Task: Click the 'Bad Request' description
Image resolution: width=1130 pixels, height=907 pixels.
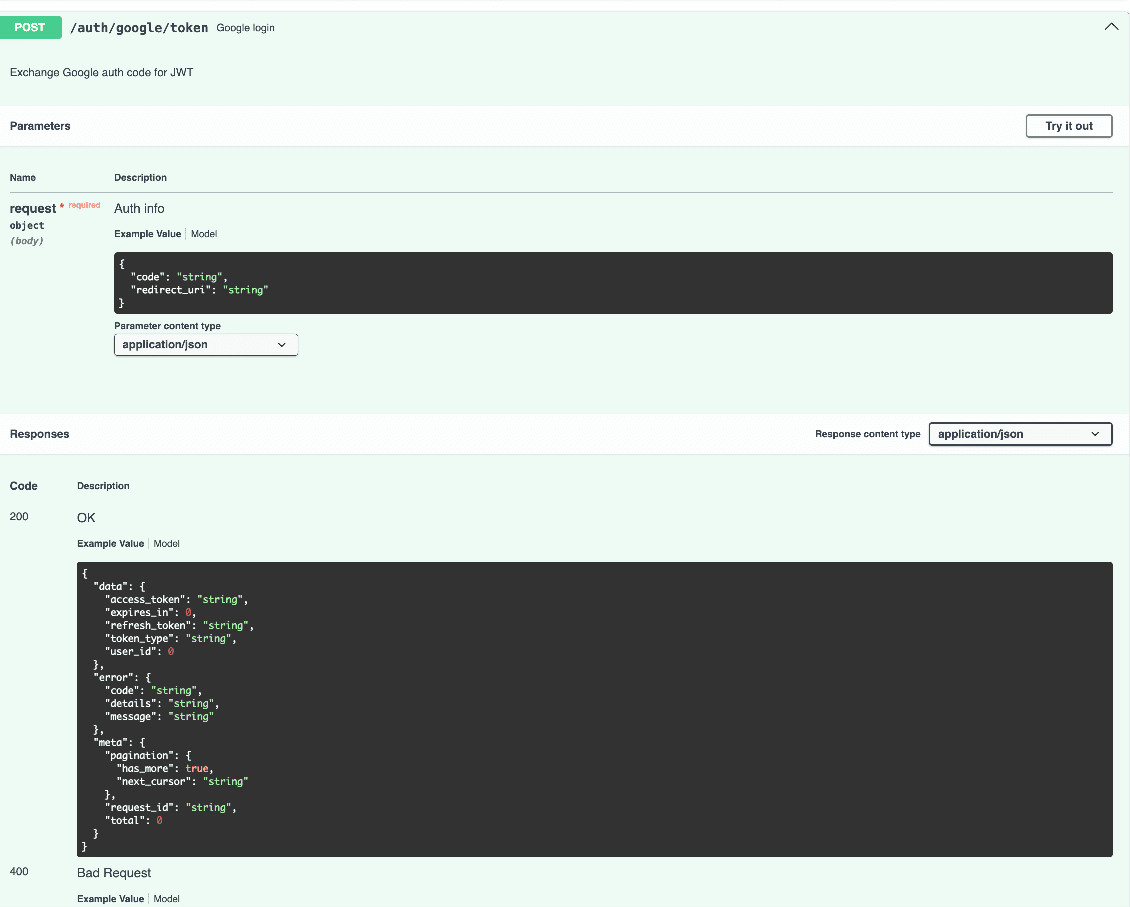Action: (114, 872)
